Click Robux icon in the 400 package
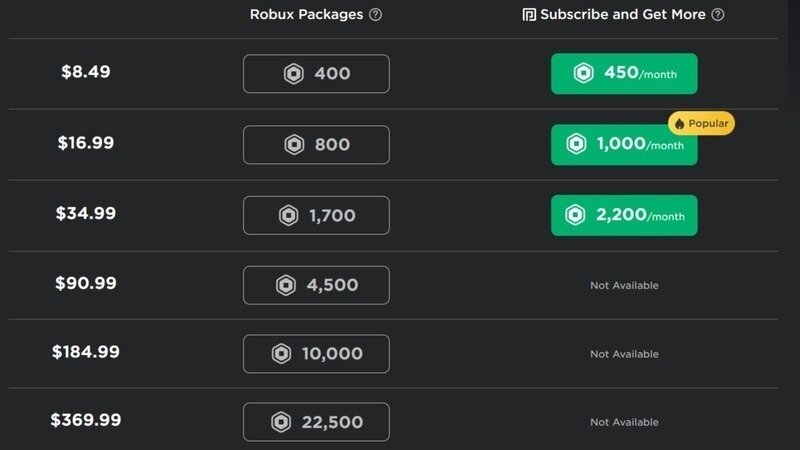800x450 pixels. click(x=293, y=74)
